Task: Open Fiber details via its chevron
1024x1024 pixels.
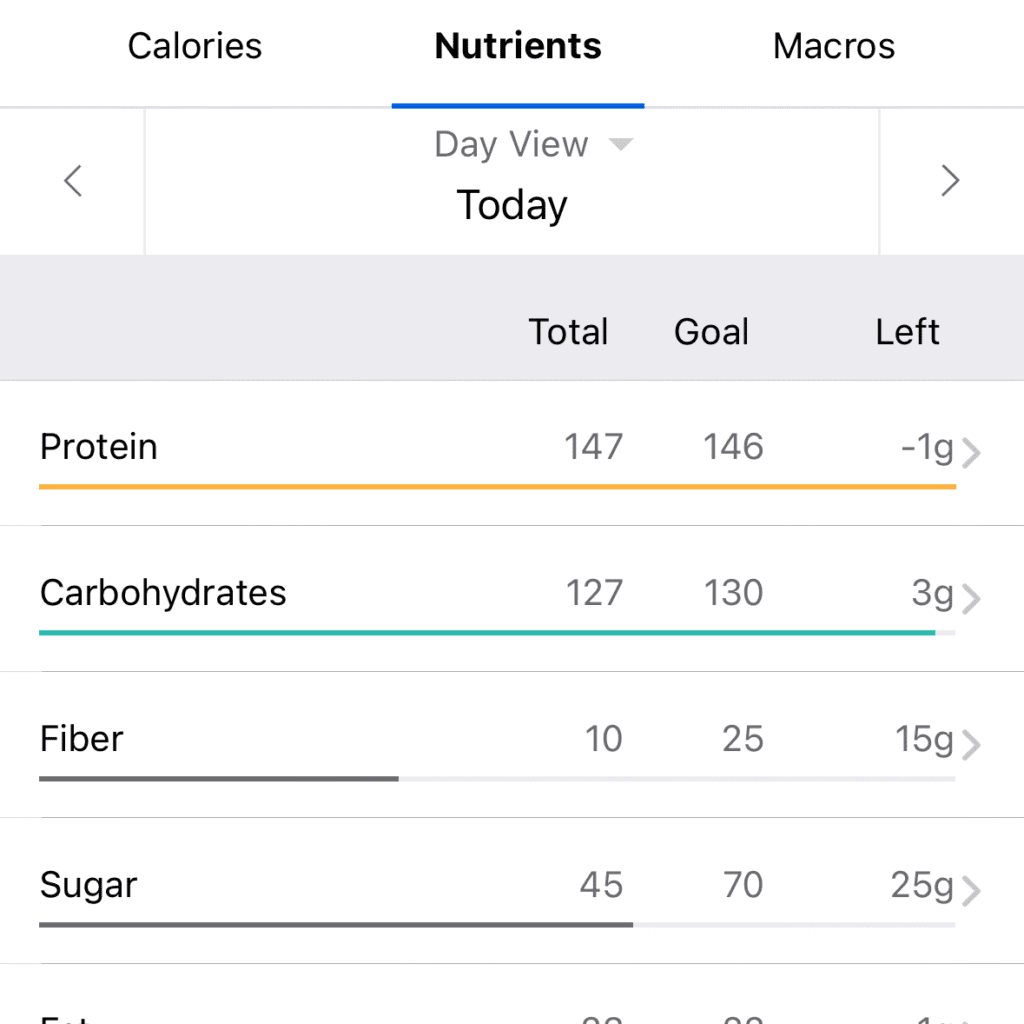Action: point(972,744)
